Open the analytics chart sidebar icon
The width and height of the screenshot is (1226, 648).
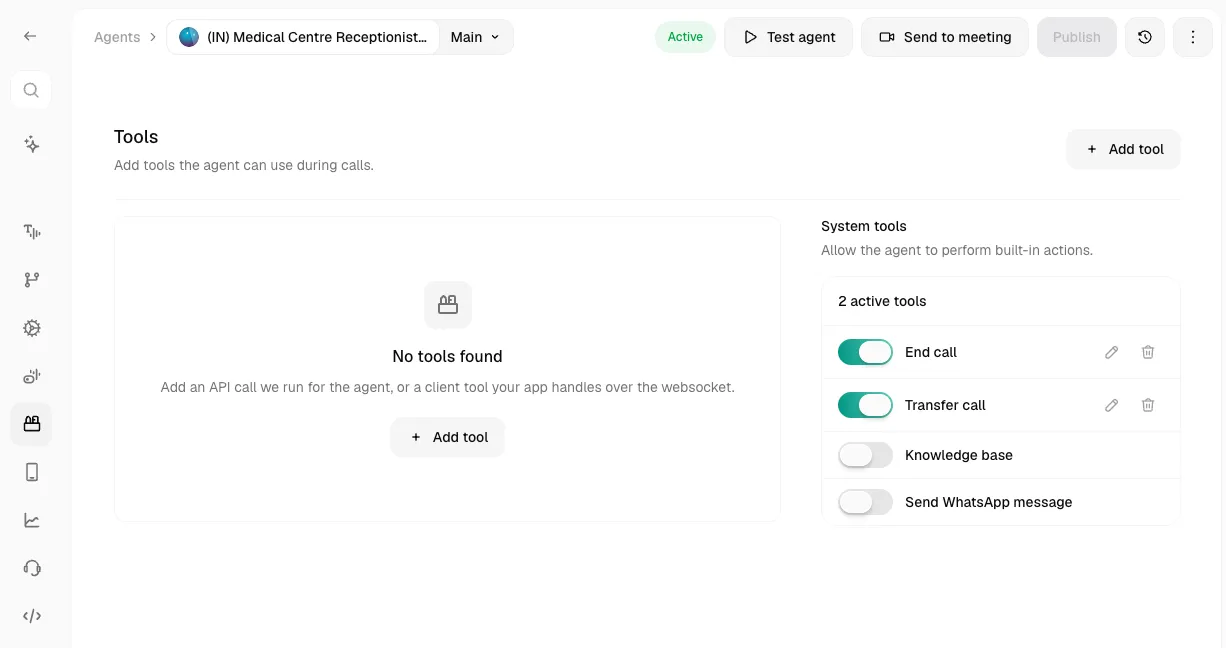pos(31,520)
